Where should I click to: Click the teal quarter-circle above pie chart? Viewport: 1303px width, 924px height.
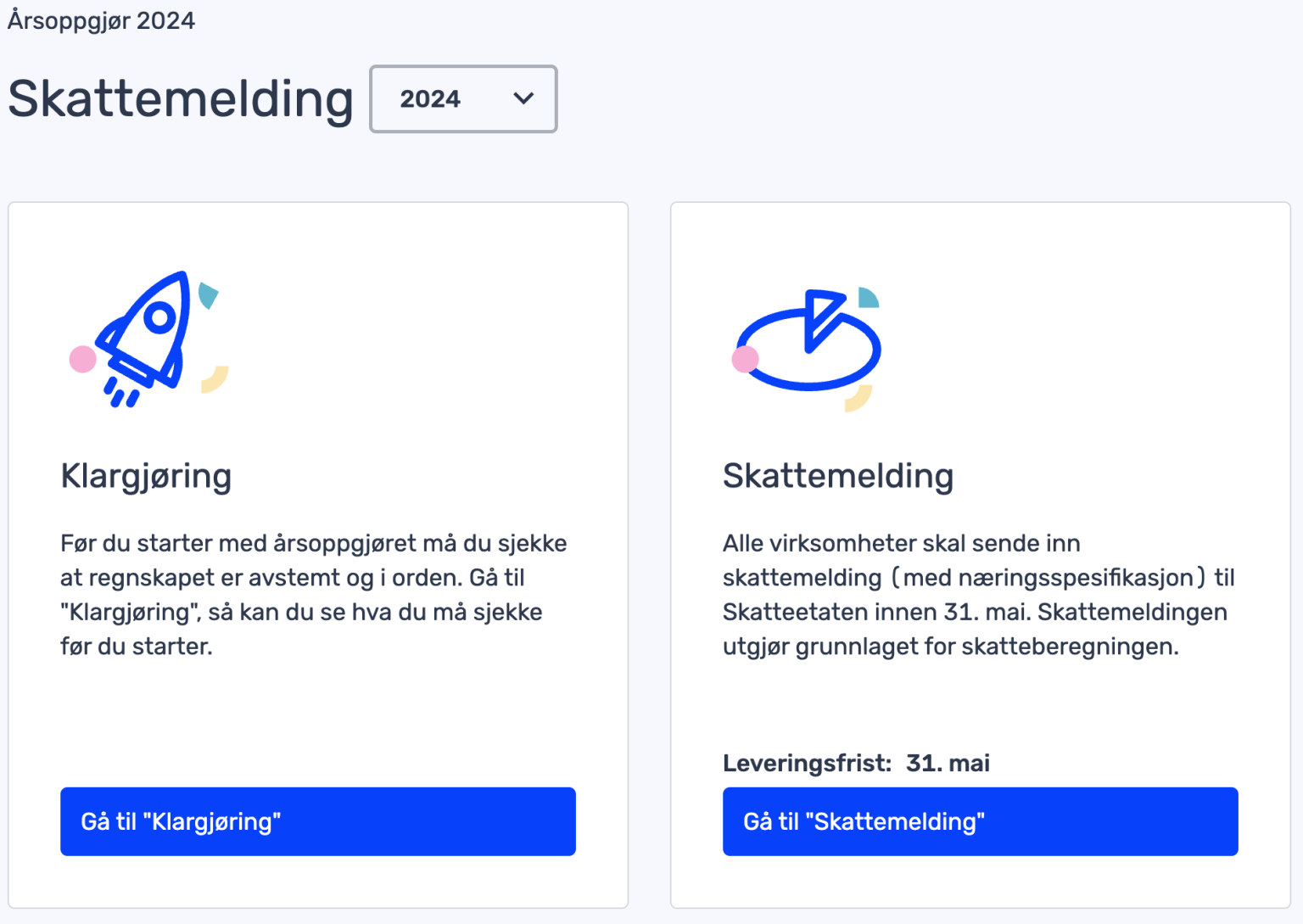(x=869, y=297)
